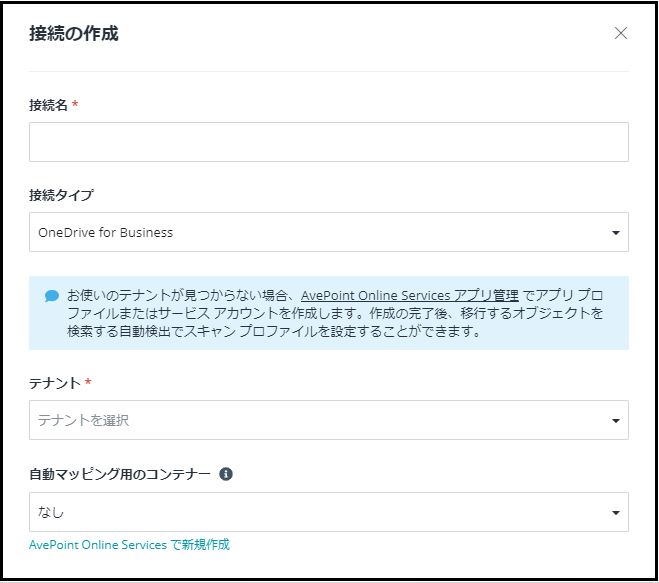Click the 接続の作成 dialog title

74,33
